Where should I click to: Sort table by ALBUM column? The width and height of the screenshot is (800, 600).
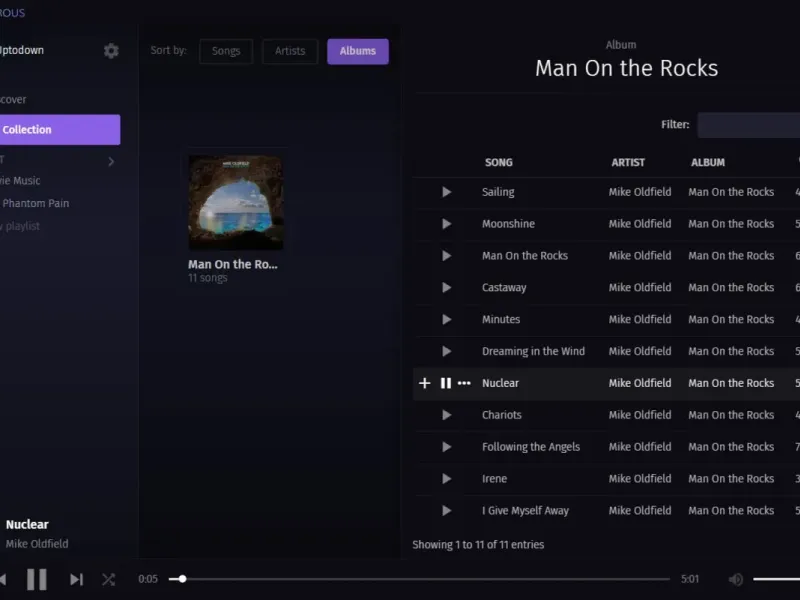708,162
